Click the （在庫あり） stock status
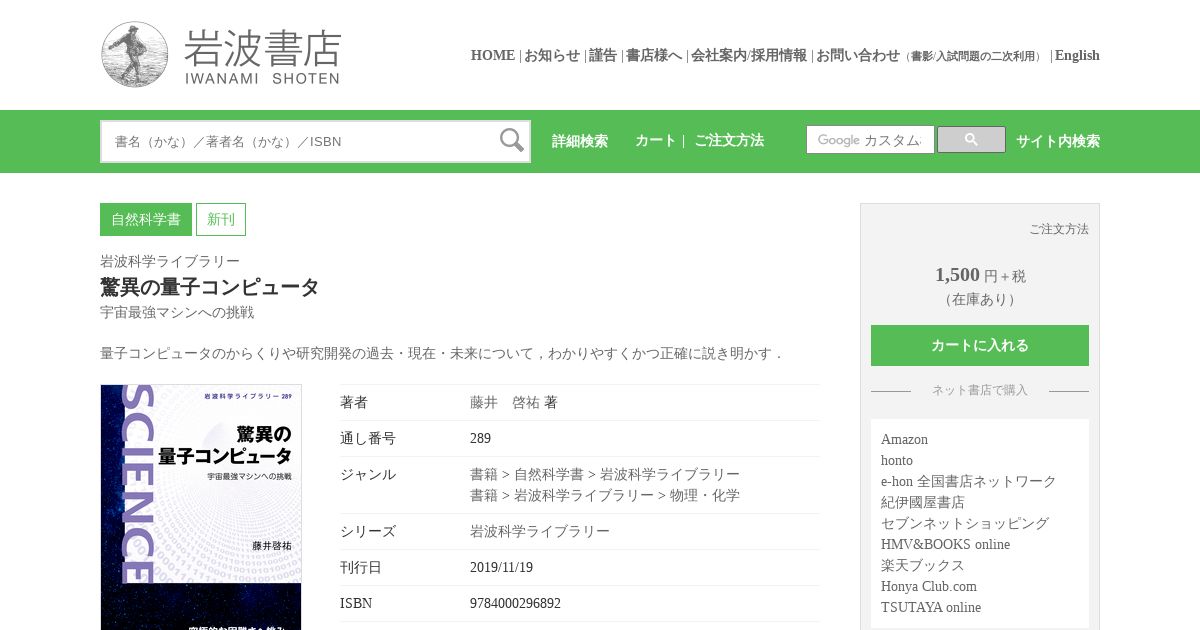This screenshot has width=1200, height=630. click(x=980, y=299)
